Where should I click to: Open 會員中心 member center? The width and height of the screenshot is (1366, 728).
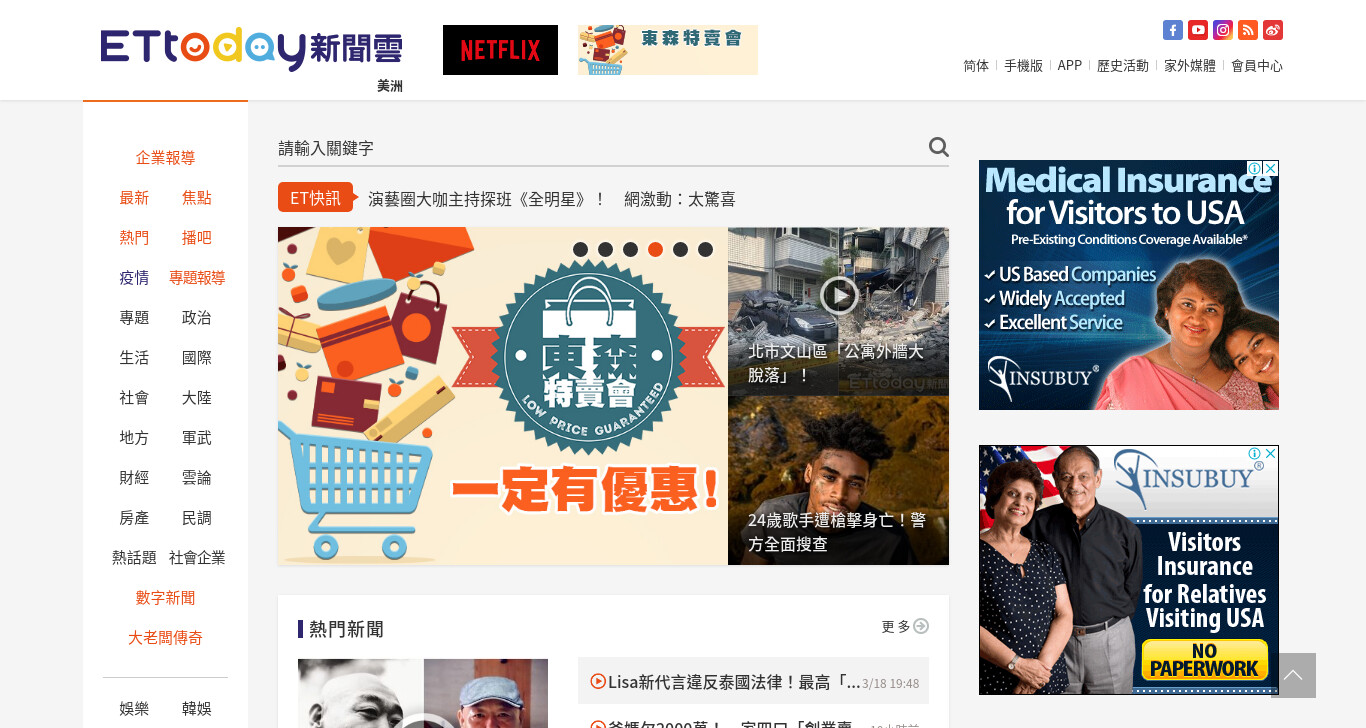click(1257, 65)
